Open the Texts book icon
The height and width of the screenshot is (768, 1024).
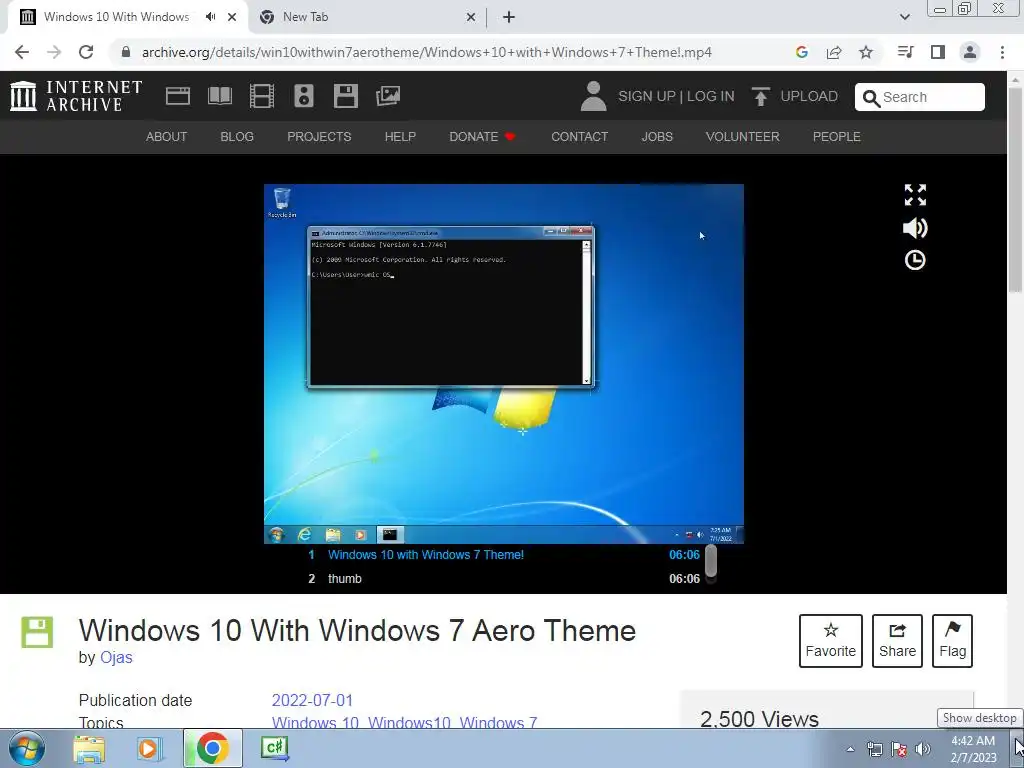(219, 96)
